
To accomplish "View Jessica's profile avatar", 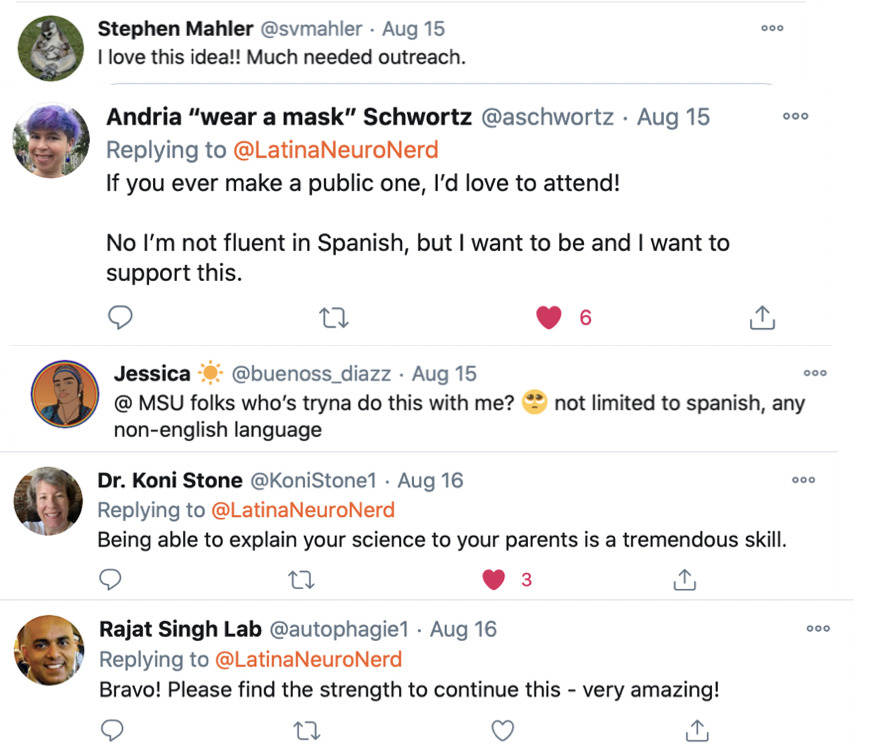I will 64,394.
